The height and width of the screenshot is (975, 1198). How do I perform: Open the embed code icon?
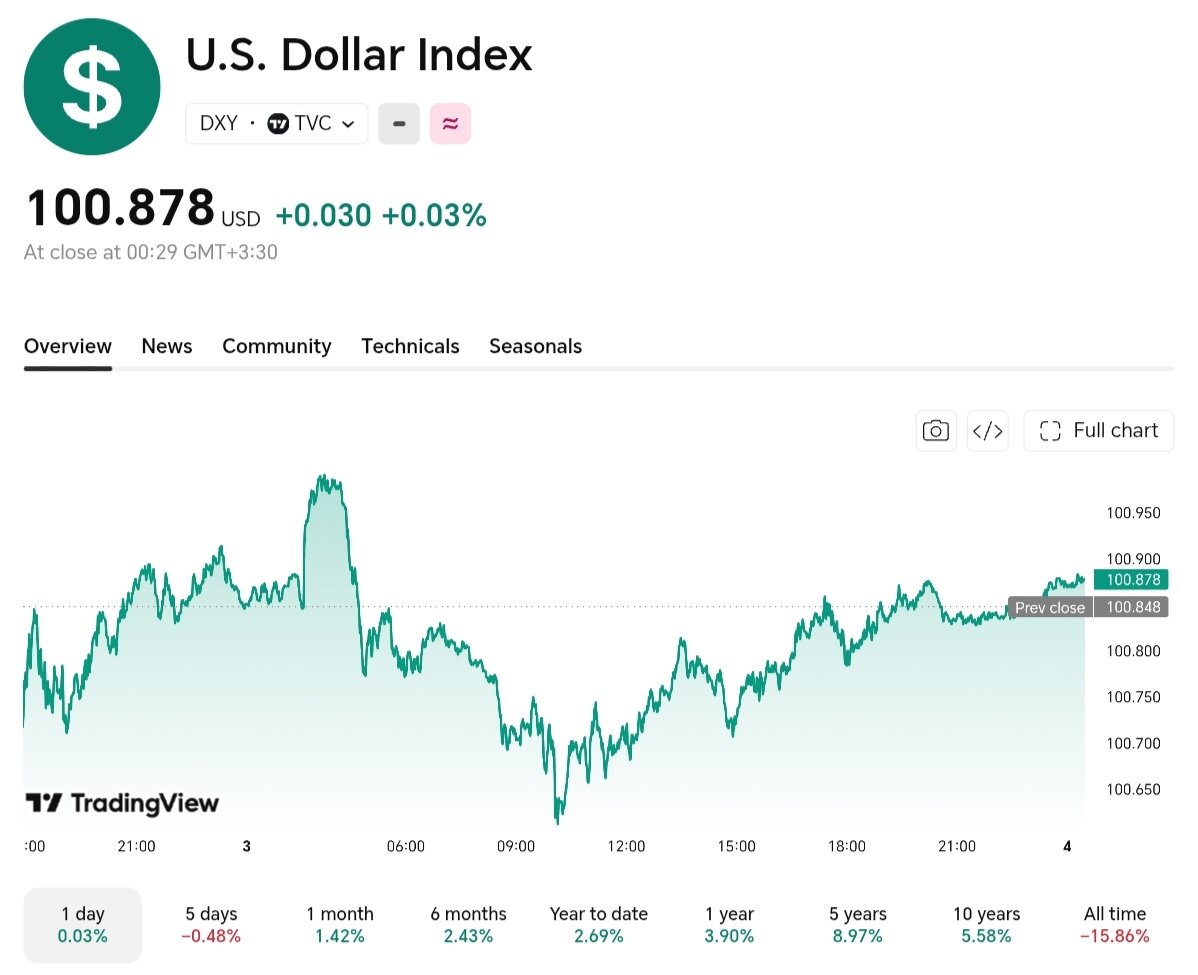987,431
